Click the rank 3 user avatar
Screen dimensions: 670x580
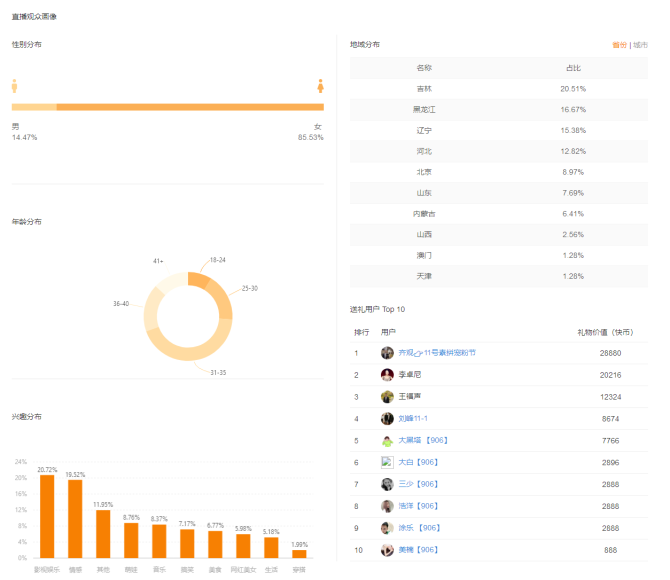(x=387, y=397)
